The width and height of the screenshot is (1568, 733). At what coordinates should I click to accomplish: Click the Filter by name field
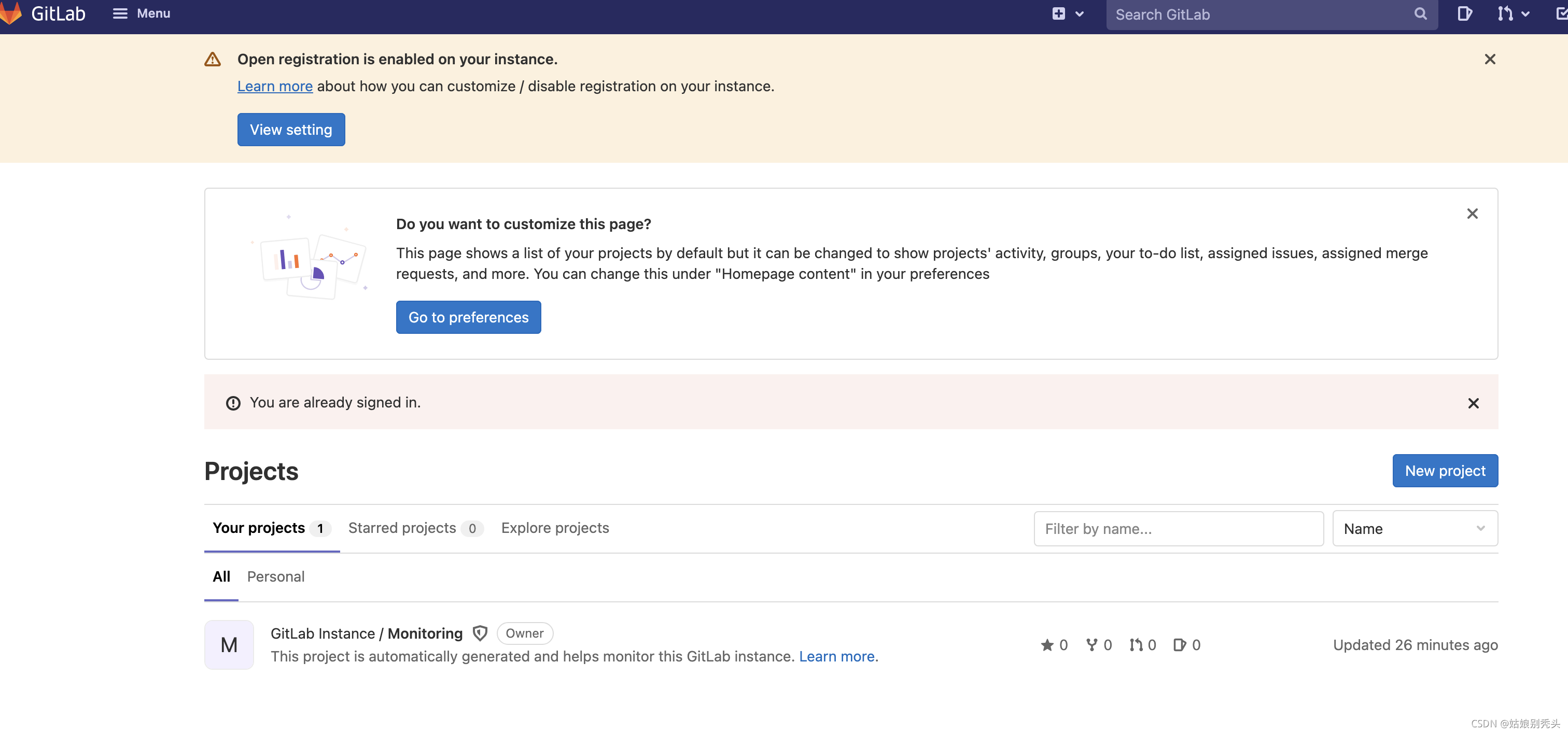(x=1178, y=529)
